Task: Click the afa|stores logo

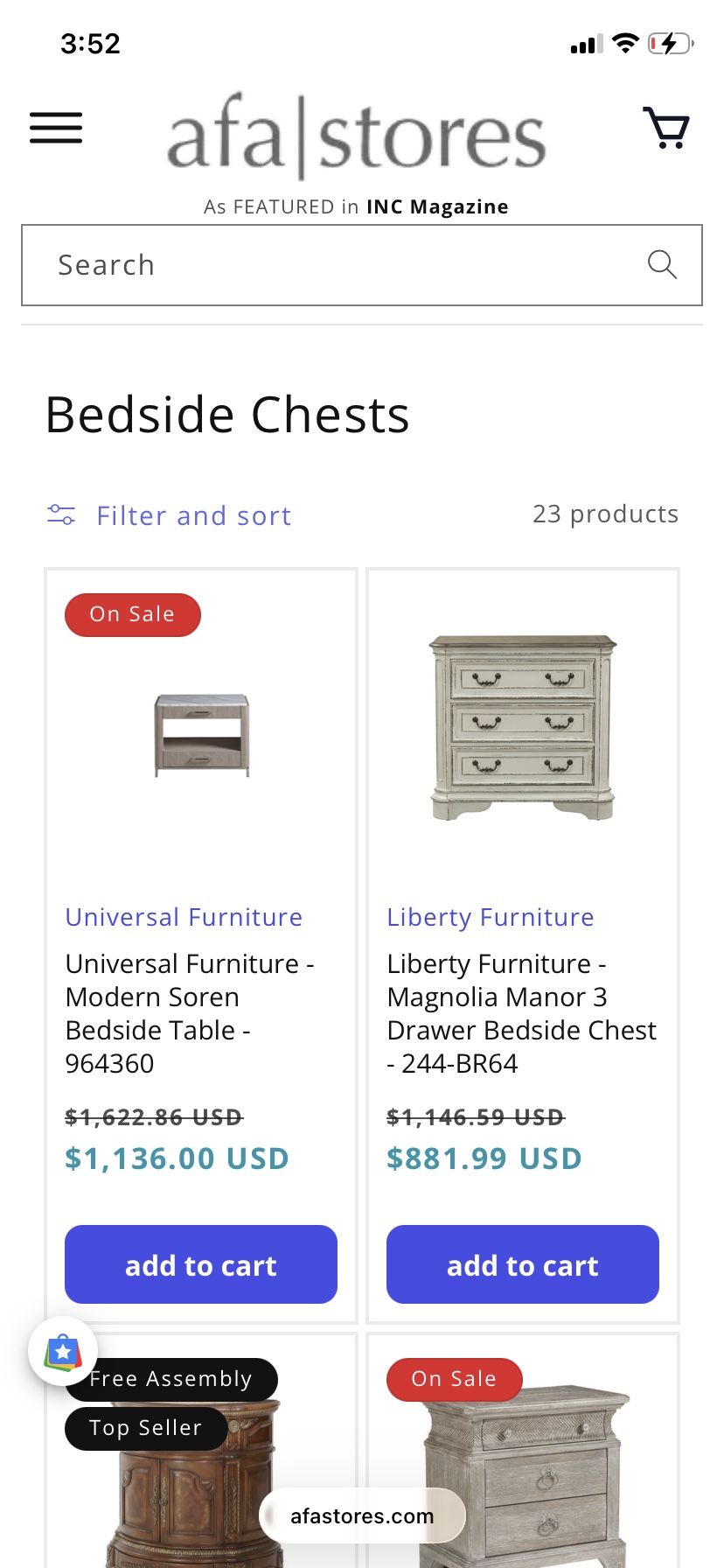Action: (353, 137)
